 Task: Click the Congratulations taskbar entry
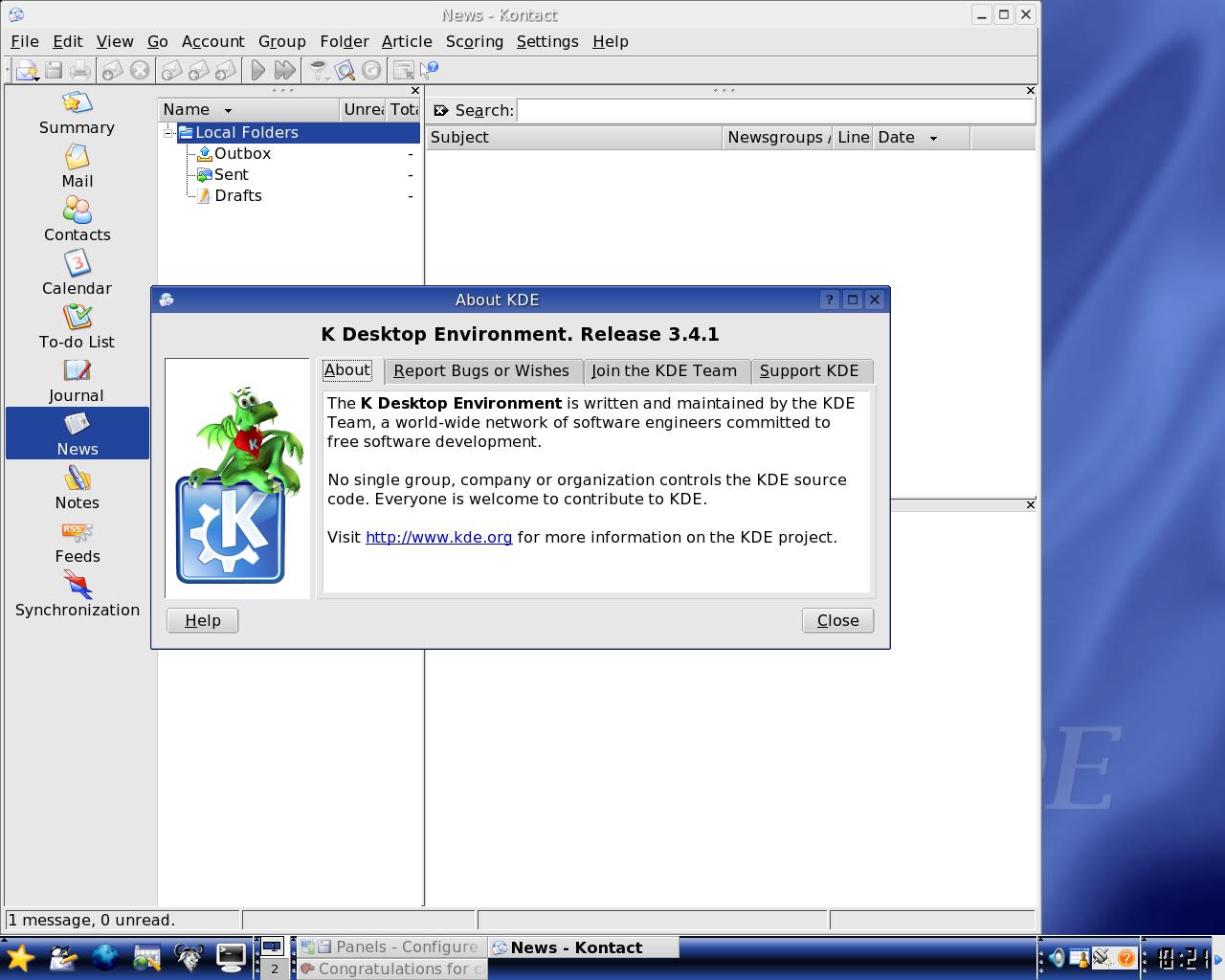point(391,969)
